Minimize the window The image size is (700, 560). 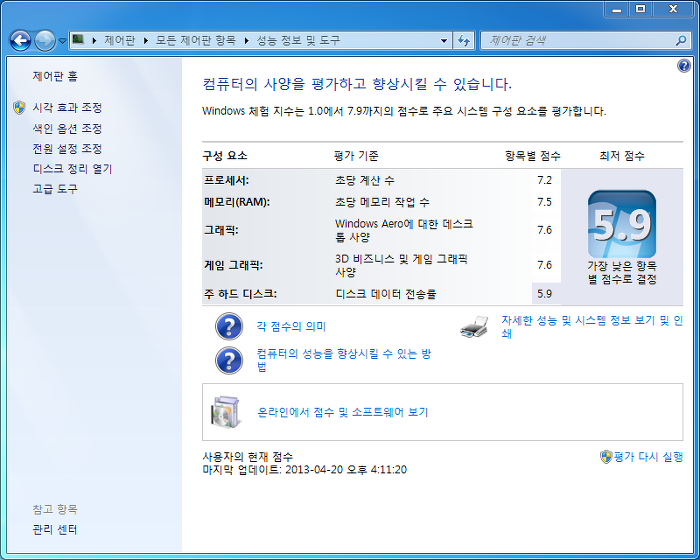pos(617,9)
